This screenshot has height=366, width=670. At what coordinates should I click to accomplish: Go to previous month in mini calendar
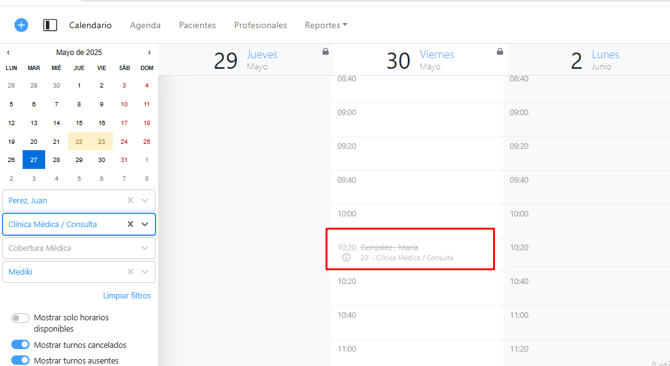pyautogui.click(x=8, y=53)
